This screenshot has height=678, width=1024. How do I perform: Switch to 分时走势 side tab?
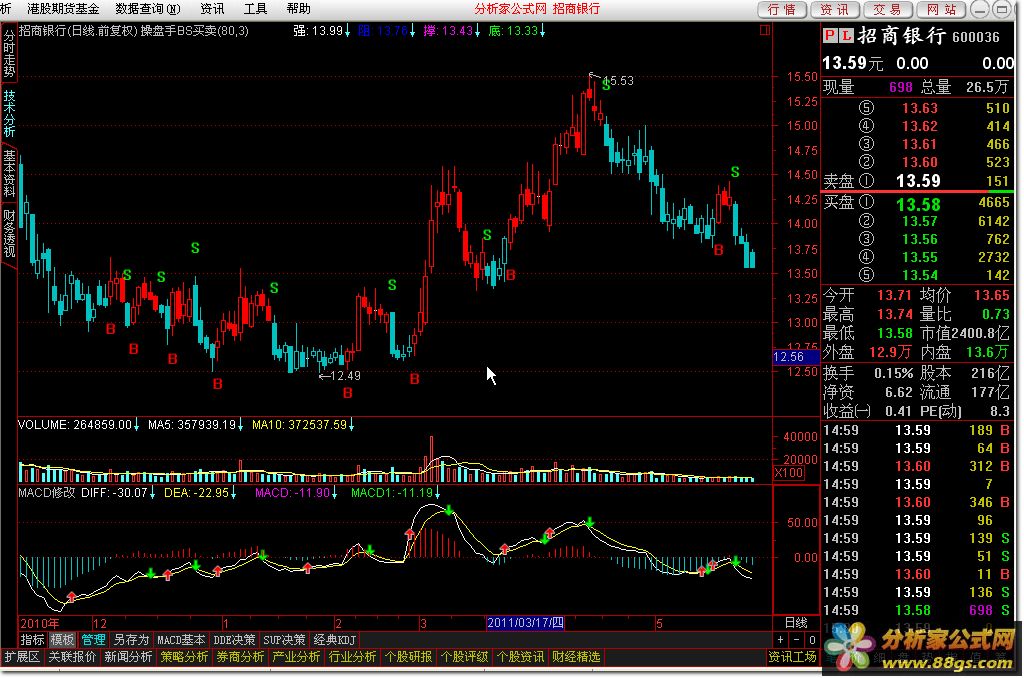pyautogui.click(x=9, y=54)
